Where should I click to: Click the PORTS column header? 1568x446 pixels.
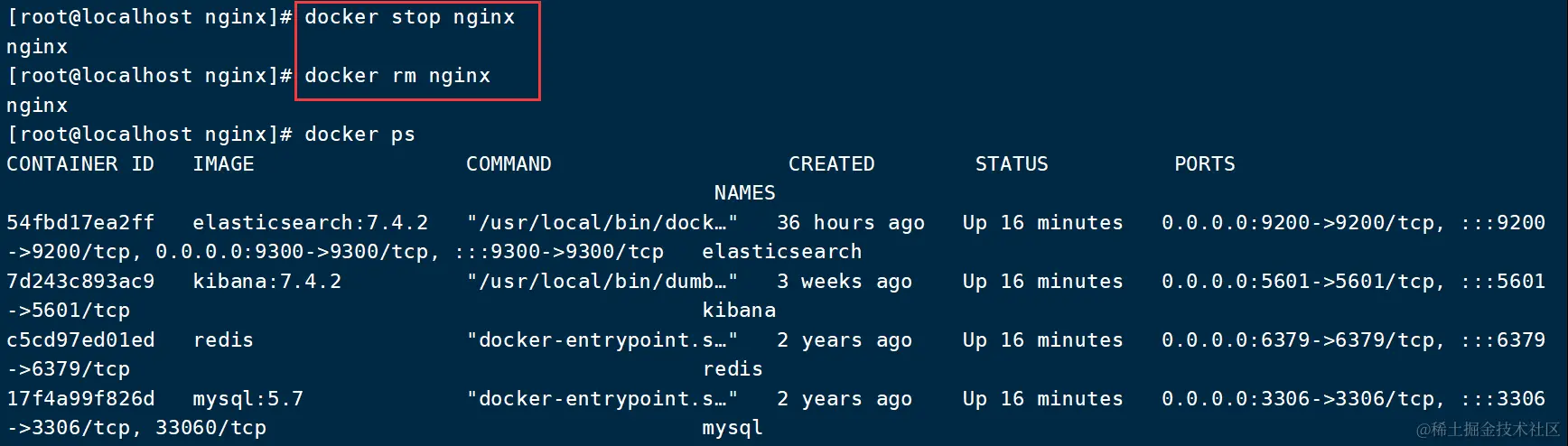click(x=1204, y=164)
